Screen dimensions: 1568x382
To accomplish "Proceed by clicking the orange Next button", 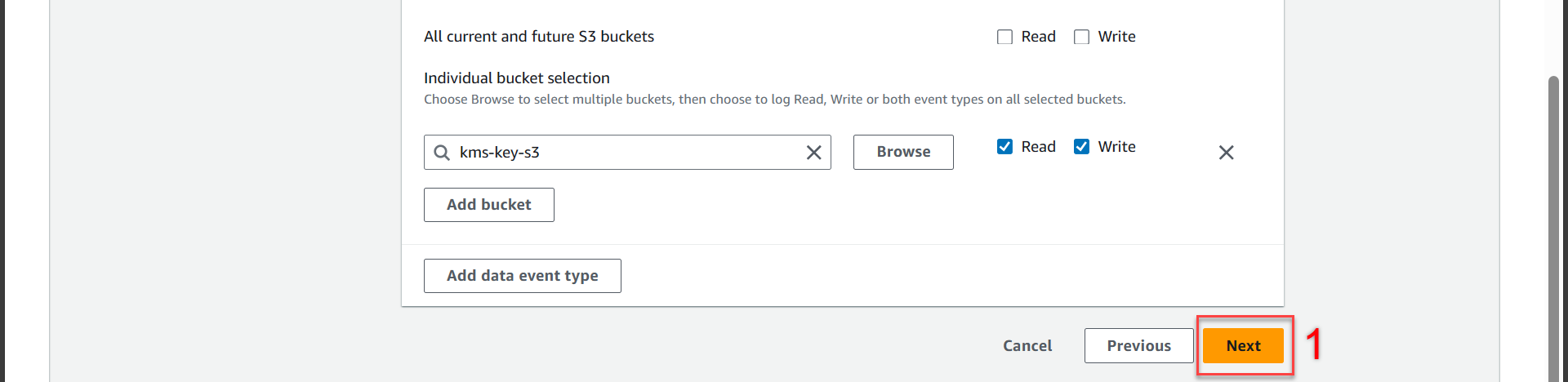I will point(1243,346).
